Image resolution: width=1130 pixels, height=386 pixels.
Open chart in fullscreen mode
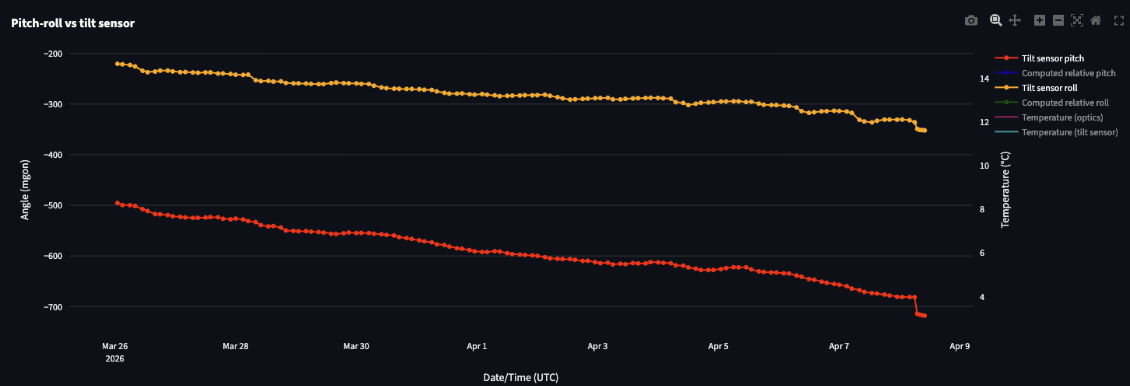pyautogui.click(x=1119, y=21)
